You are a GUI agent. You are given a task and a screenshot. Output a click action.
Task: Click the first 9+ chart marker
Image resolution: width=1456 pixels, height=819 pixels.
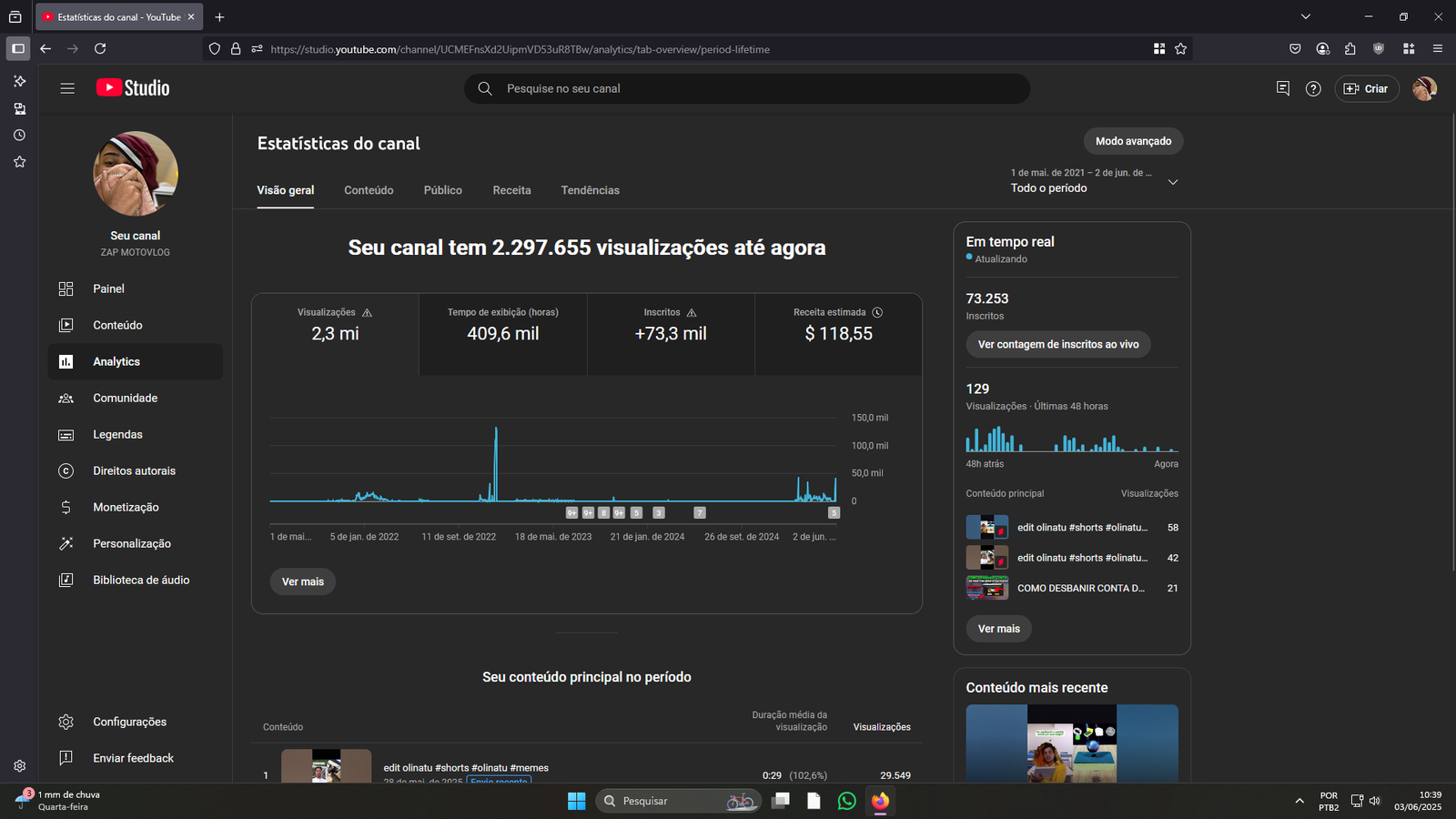(x=571, y=513)
